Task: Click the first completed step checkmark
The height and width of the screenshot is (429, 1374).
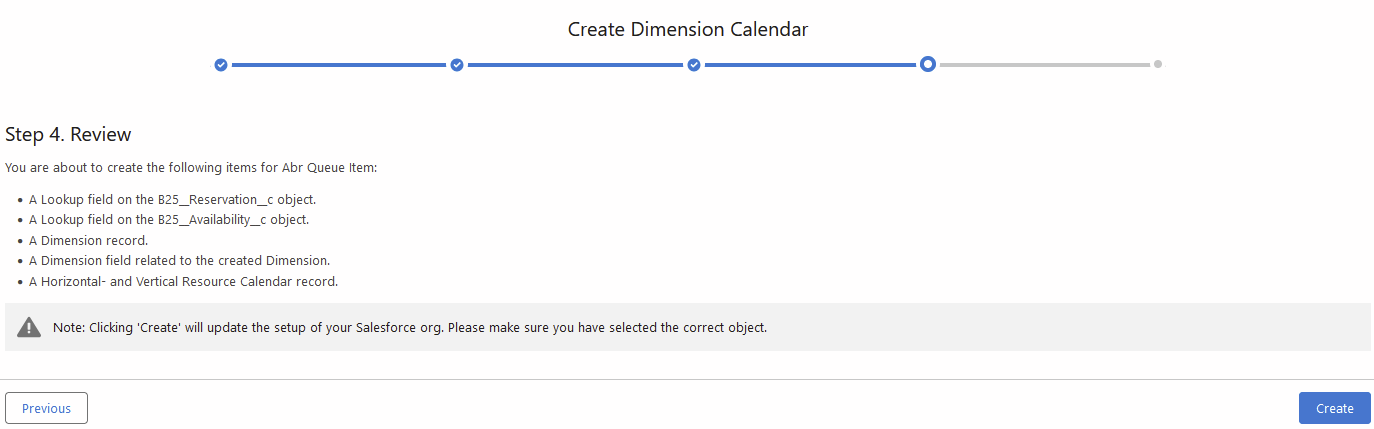Action: click(x=221, y=65)
